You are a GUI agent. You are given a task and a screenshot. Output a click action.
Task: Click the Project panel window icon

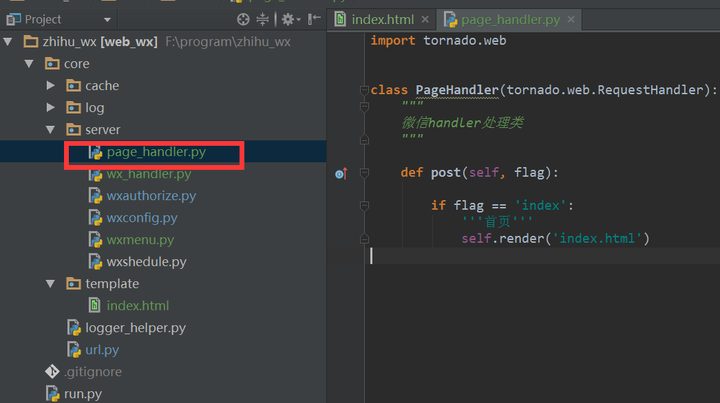pyautogui.click(x=13, y=19)
